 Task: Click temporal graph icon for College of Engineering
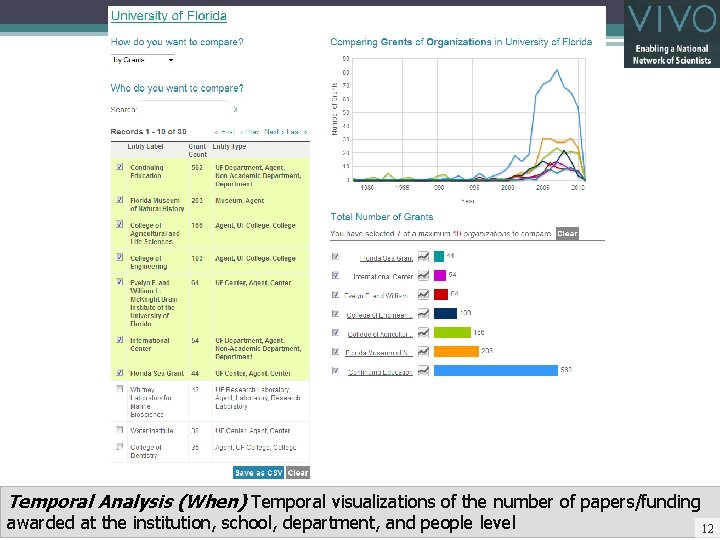pyautogui.click(x=423, y=314)
